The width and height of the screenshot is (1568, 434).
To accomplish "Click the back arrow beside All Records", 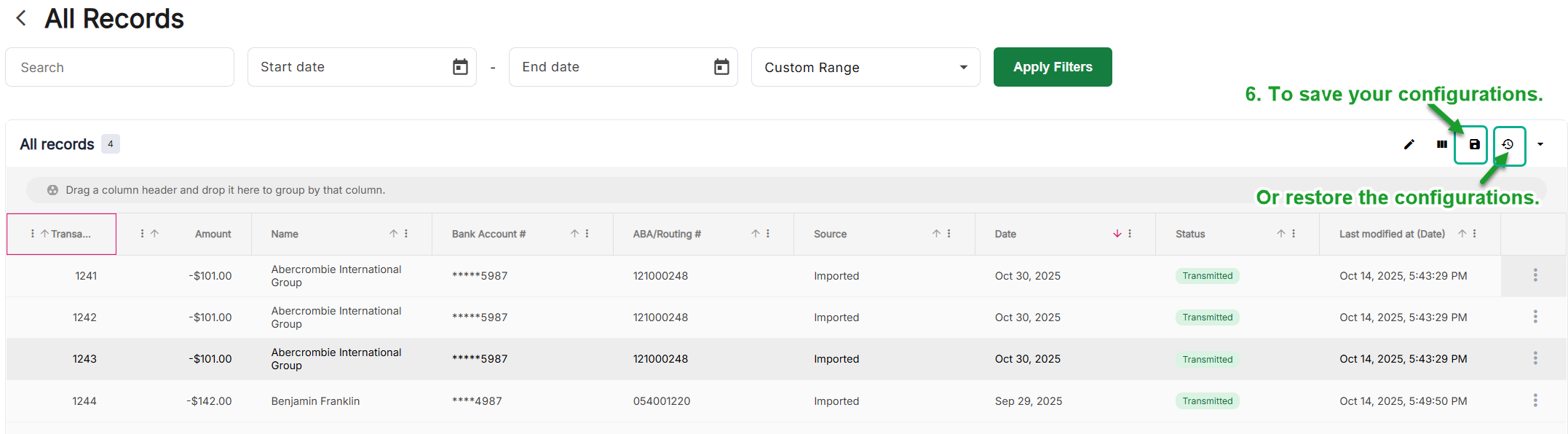I will (x=21, y=18).
